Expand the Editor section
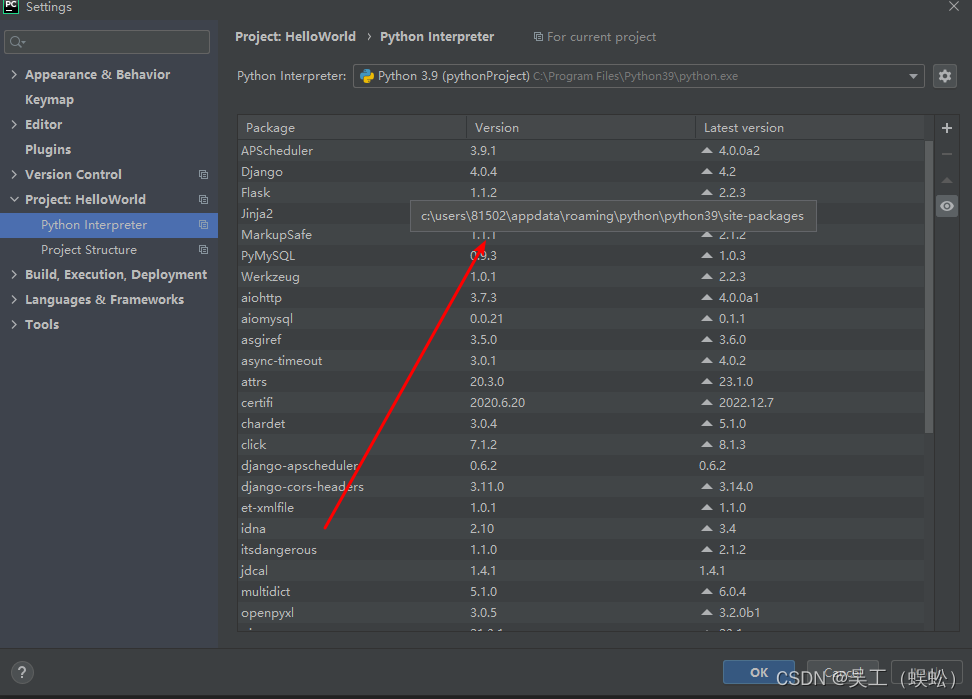 14,125
